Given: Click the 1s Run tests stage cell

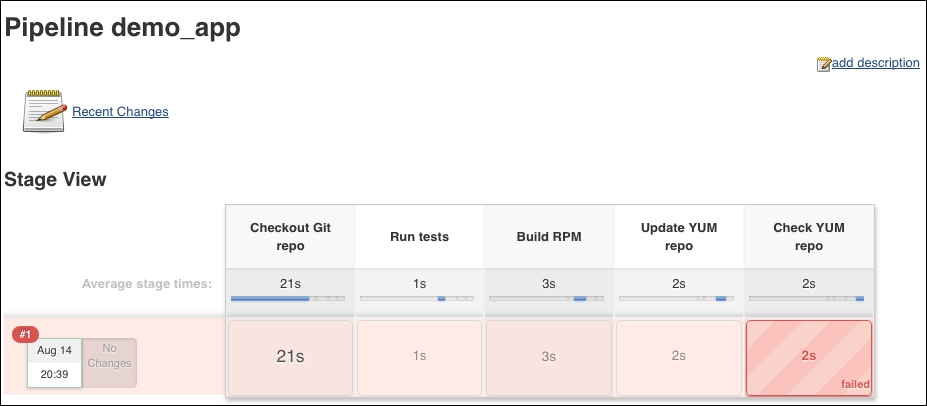Looking at the screenshot, I should click(x=419, y=358).
